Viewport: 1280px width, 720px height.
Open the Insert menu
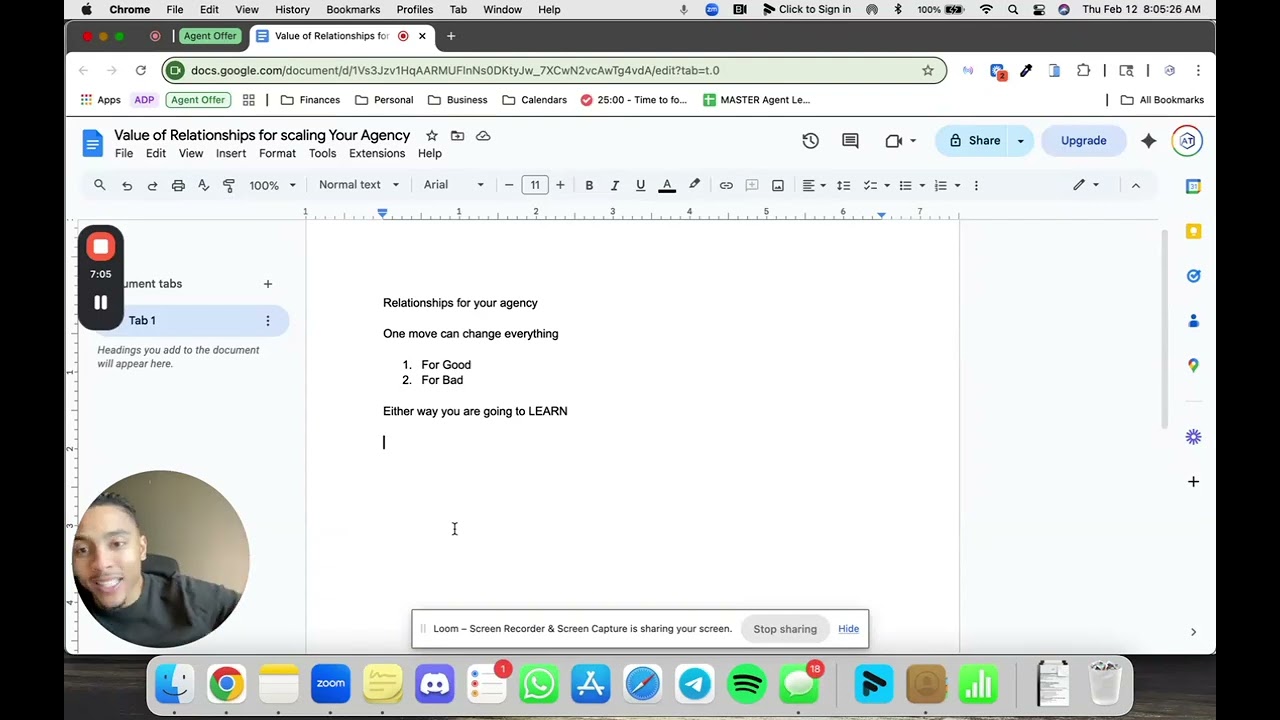231,153
